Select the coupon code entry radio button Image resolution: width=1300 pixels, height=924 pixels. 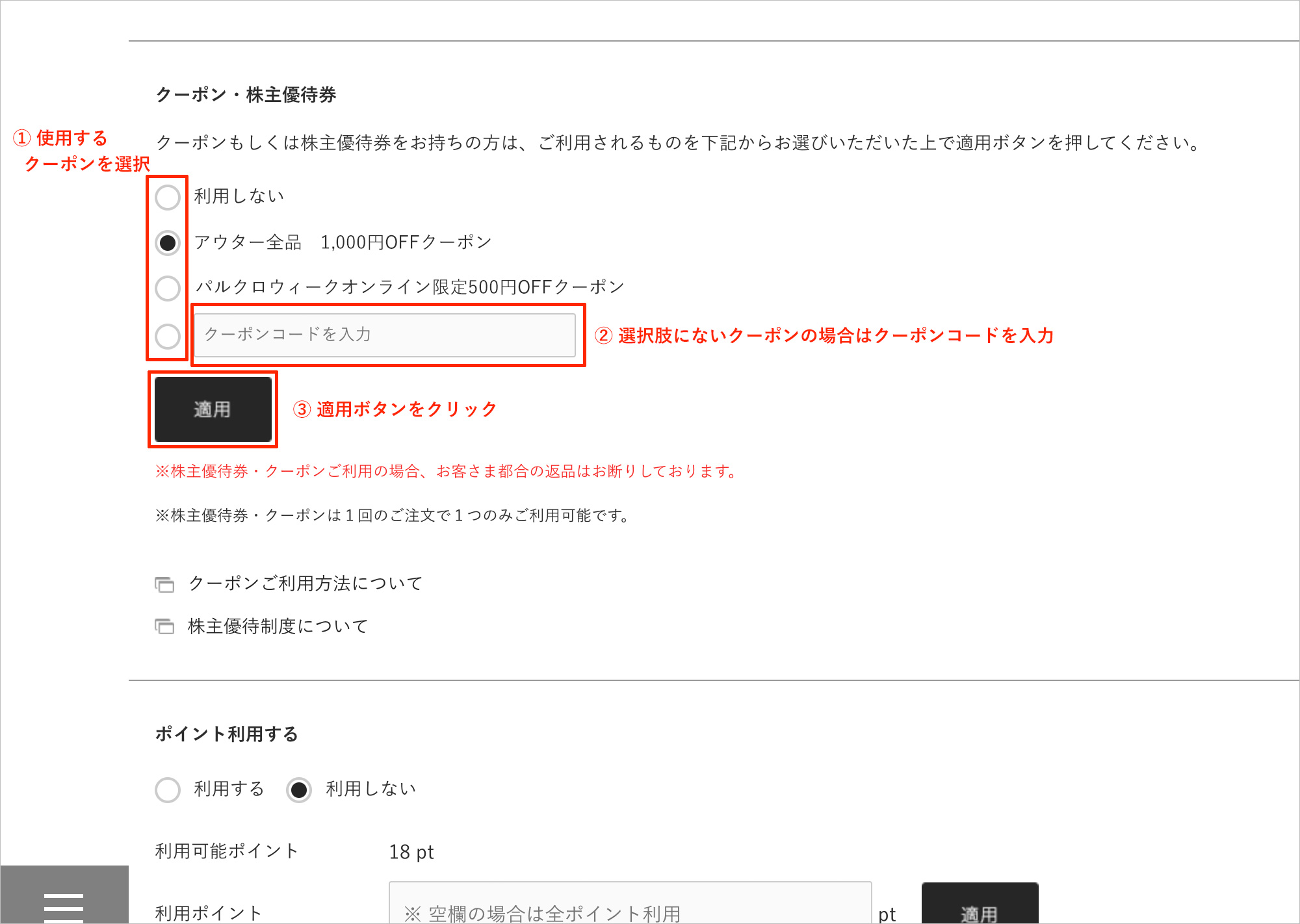click(168, 336)
